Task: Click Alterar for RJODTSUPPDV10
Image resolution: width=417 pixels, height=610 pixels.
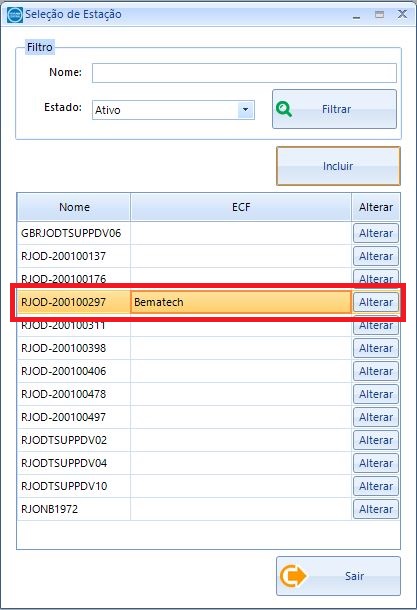Action: tap(376, 486)
